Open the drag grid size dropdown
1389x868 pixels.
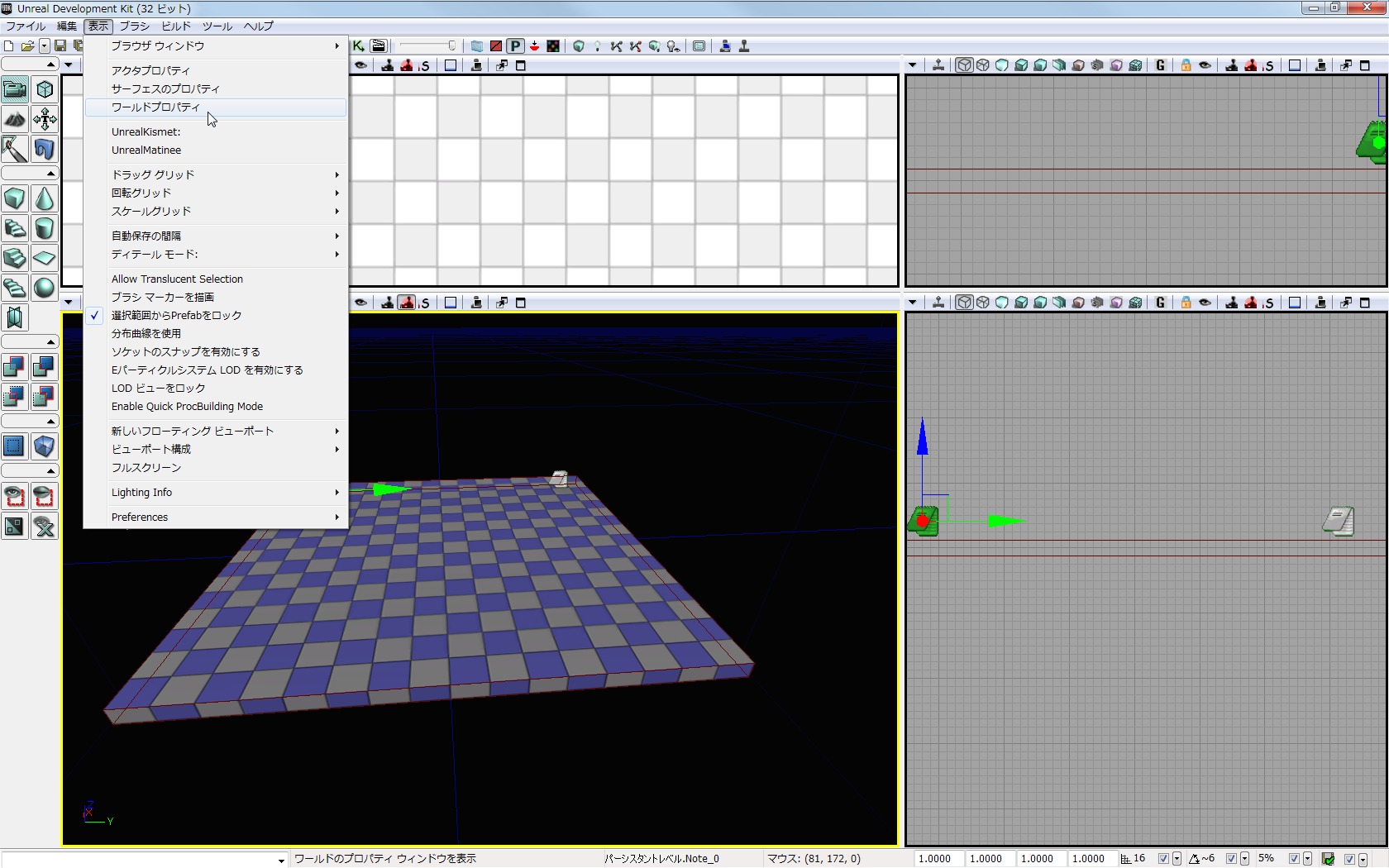(x=1177, y=859)
